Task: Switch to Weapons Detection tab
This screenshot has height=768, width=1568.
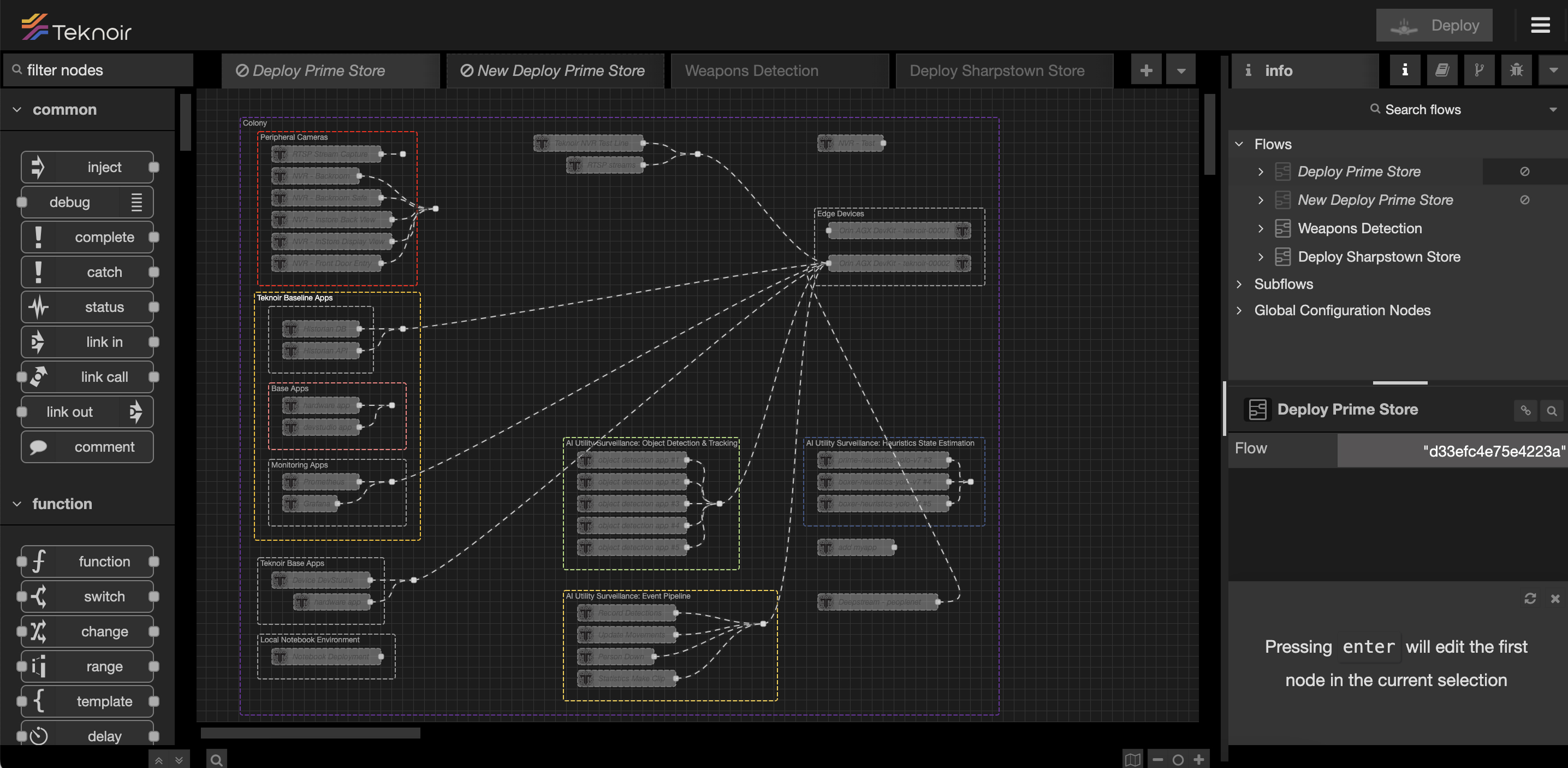Action: 779,70
